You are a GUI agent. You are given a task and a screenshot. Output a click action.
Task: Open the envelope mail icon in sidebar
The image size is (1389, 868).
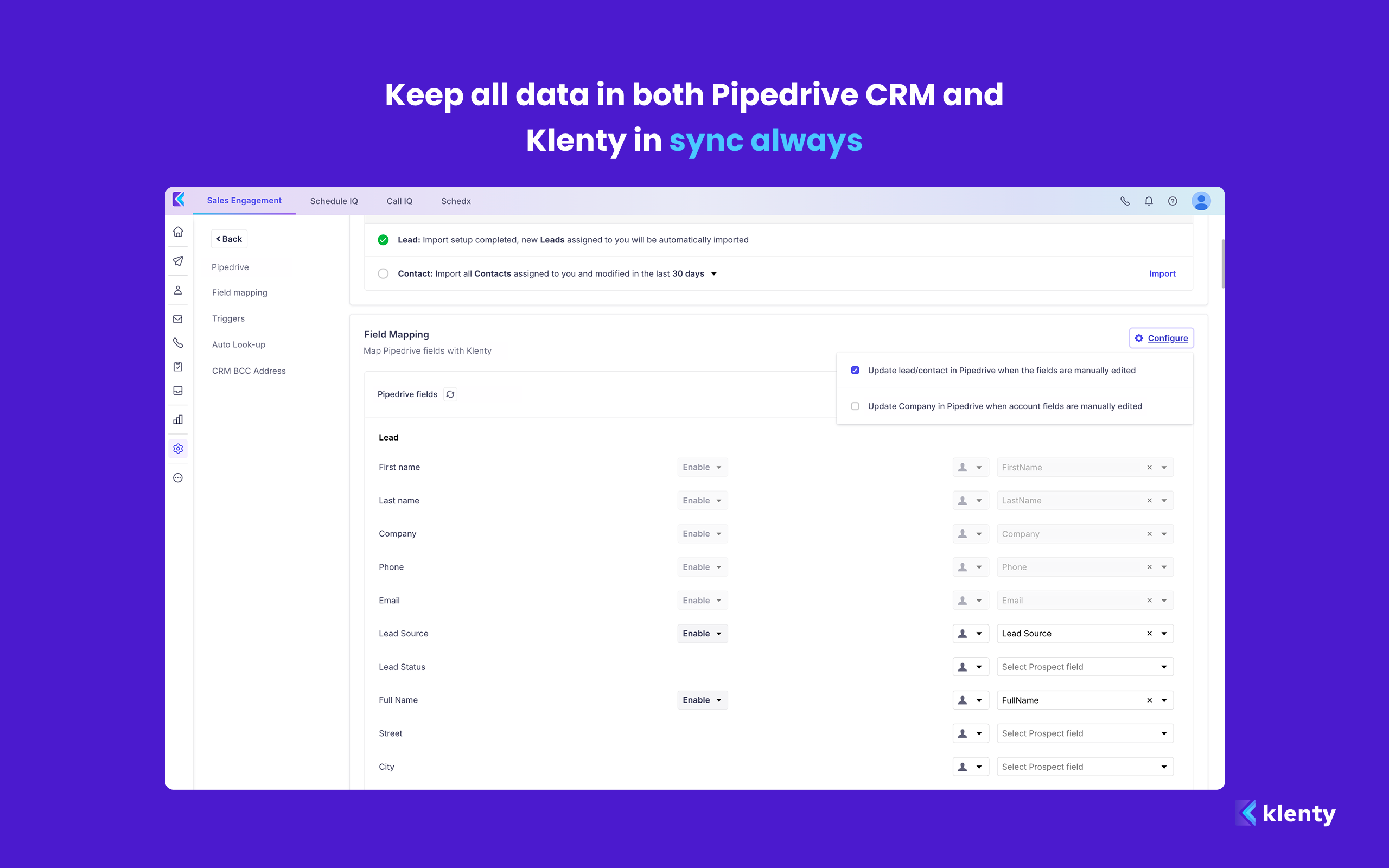178,319
